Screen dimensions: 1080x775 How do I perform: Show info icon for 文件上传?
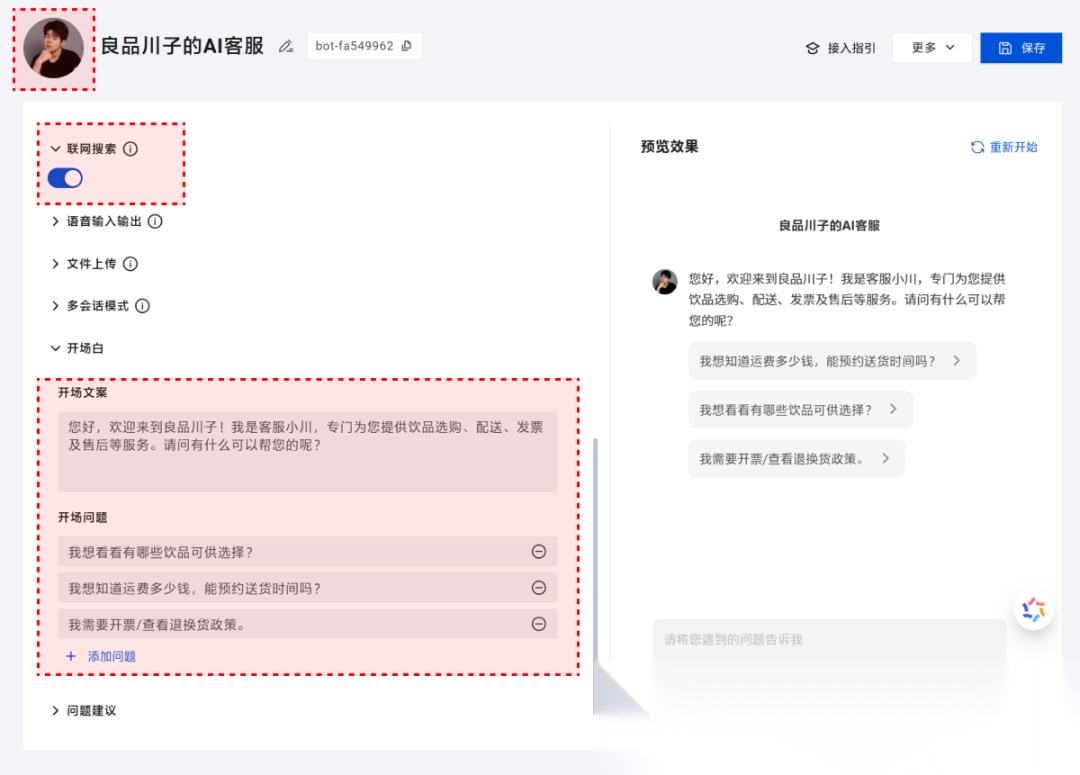pos(130,264)
